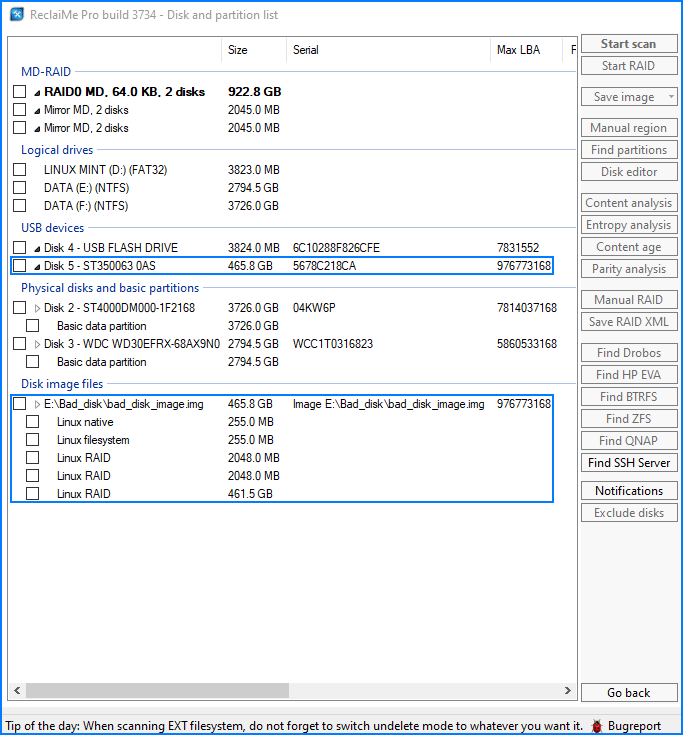This screenshot has width=683, height=735.
Task: Open the Bugreport link
Action: [634, 726]
